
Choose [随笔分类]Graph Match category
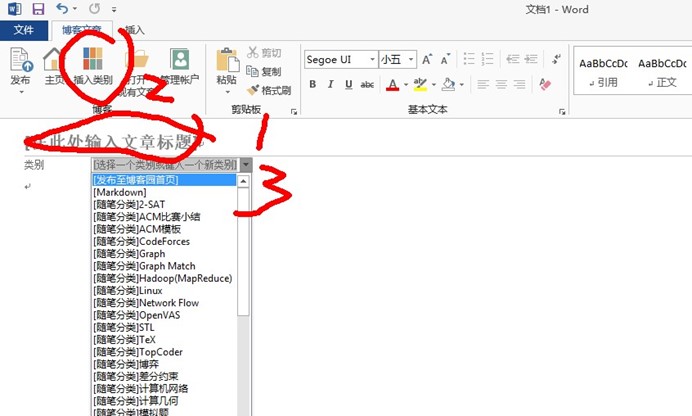click(164, 266)
